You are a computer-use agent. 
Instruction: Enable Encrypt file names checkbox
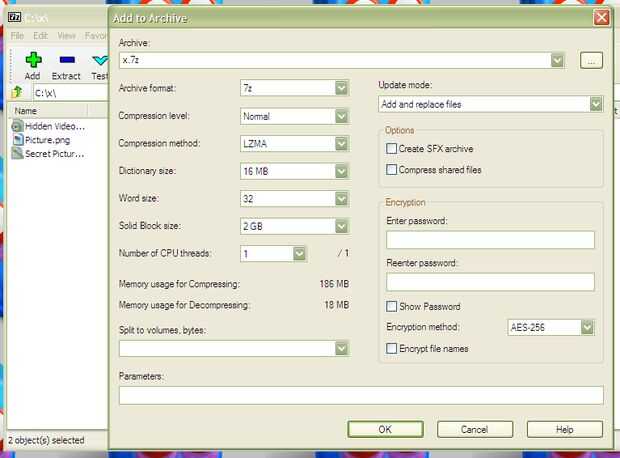coord(391,348)
